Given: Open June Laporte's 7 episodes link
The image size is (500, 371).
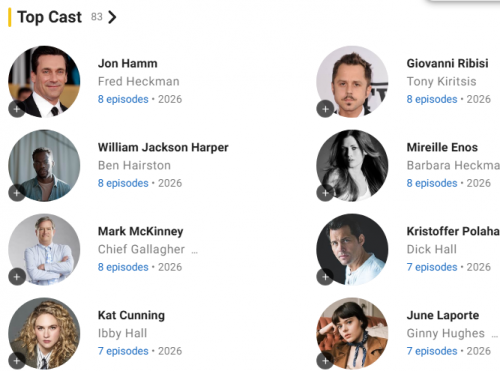Looking at the screenshot, I should [432, 351].
